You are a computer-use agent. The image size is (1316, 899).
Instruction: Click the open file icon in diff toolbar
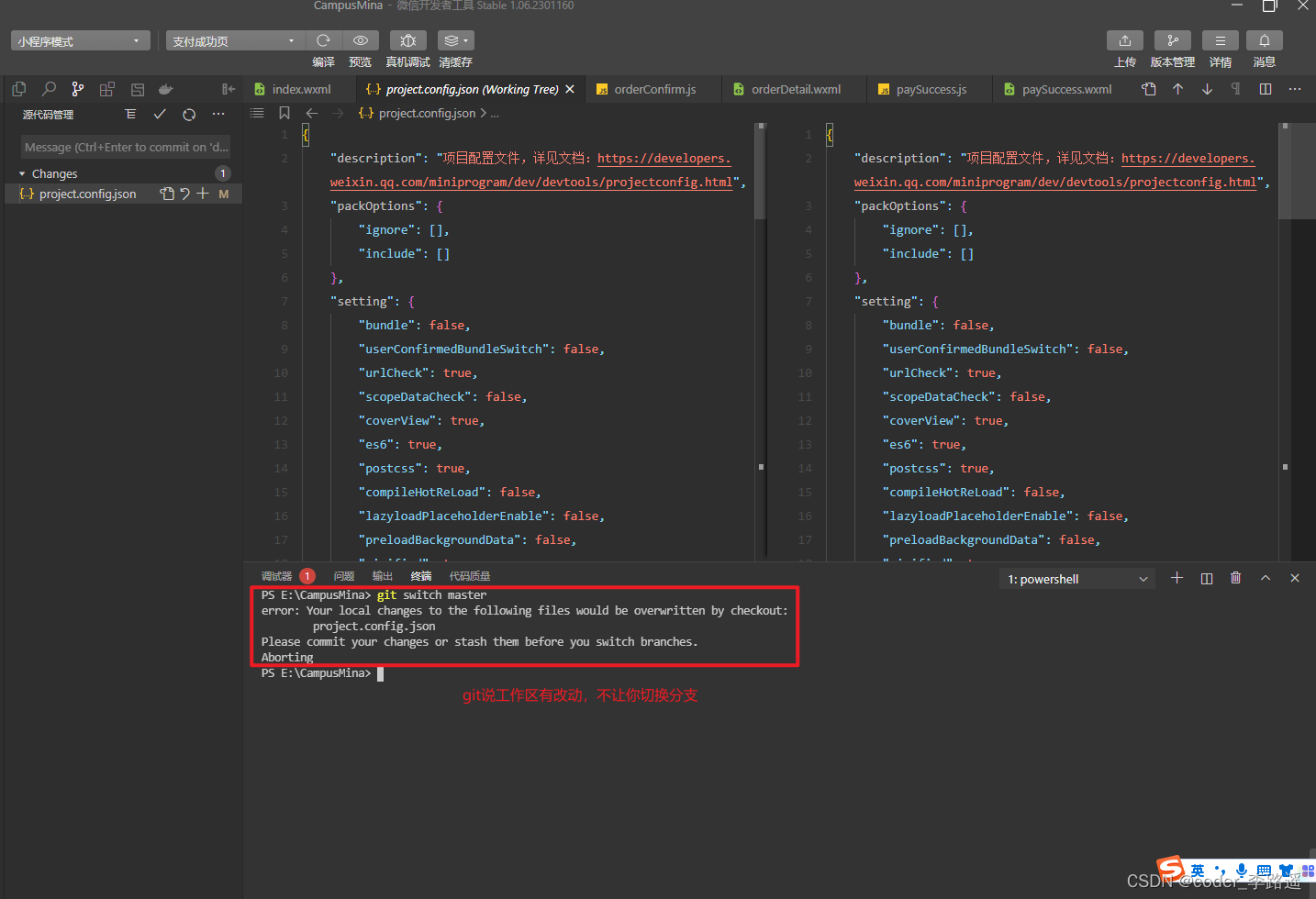point(1149,89)
